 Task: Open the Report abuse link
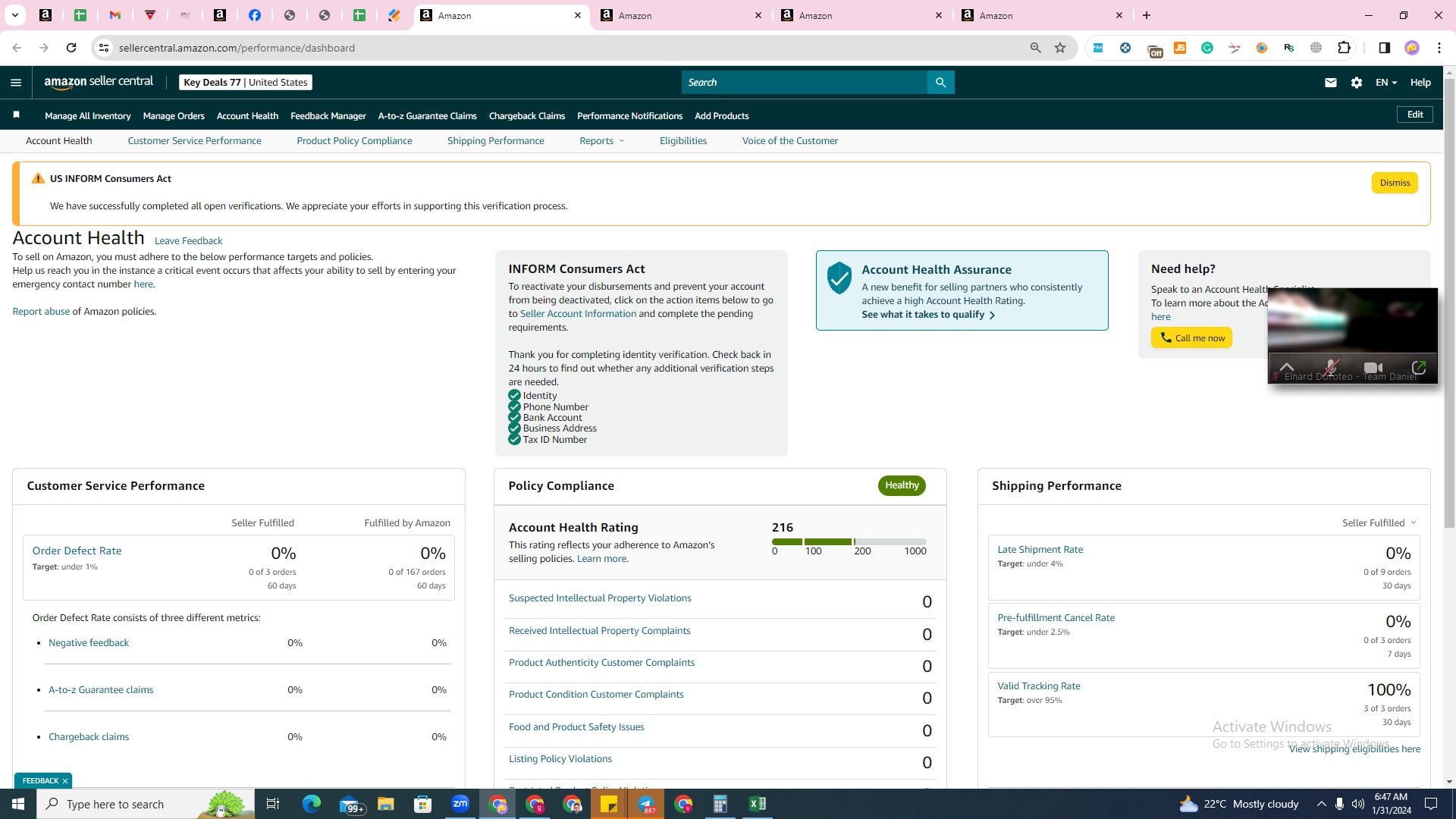[41, 312]
